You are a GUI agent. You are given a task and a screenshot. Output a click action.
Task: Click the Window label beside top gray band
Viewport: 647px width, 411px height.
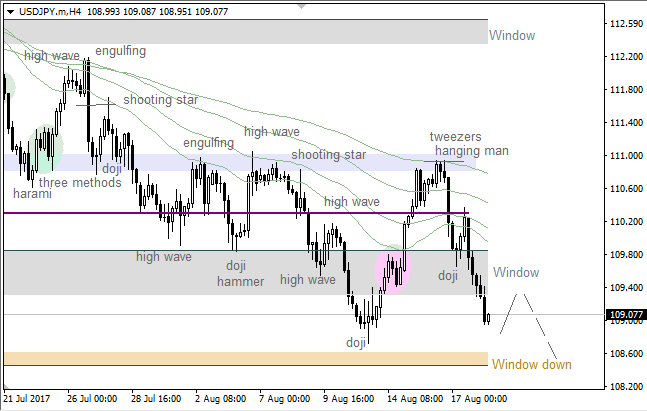point(512,35)
